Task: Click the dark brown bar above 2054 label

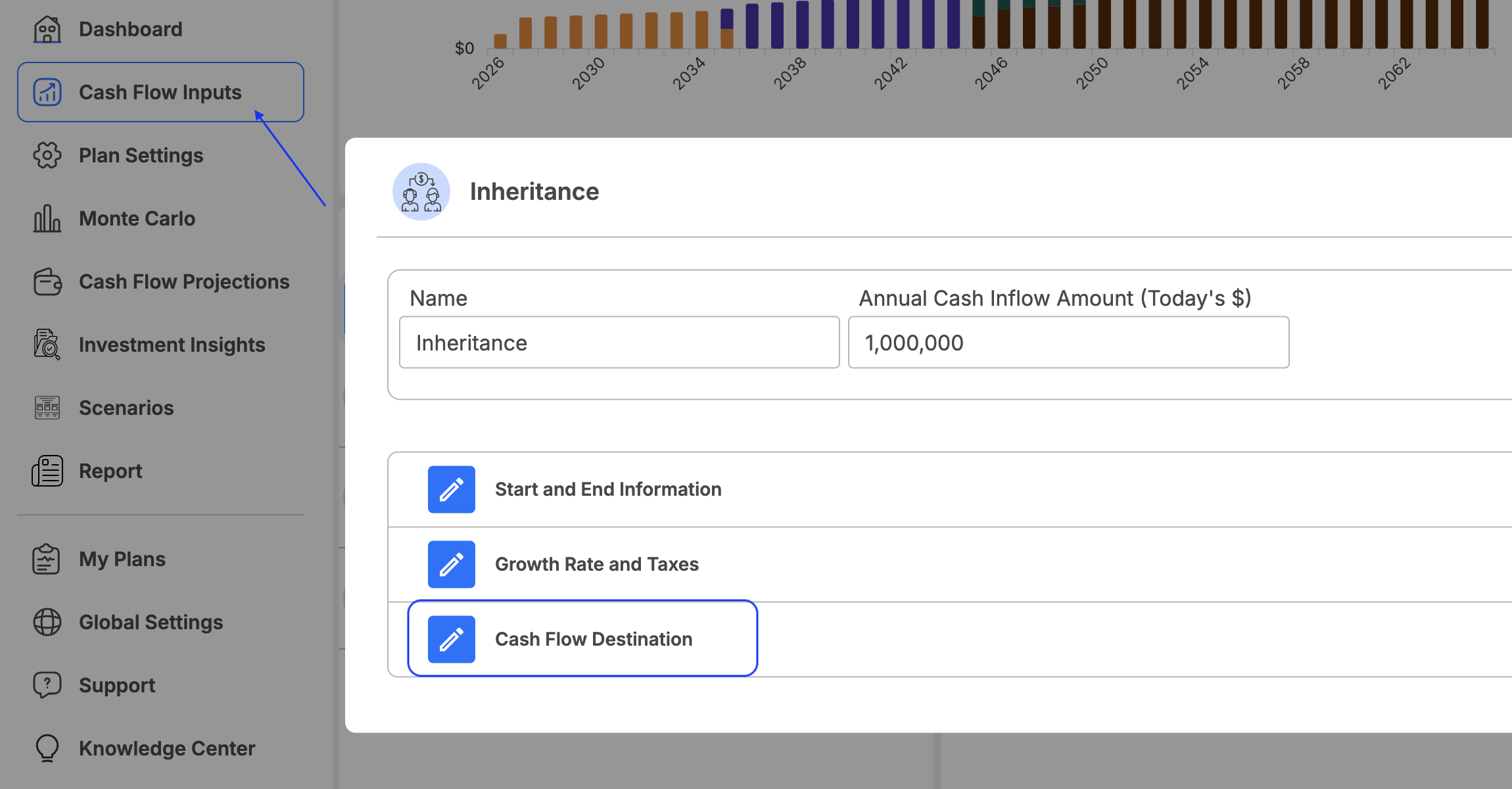Action: (1205, 24)
